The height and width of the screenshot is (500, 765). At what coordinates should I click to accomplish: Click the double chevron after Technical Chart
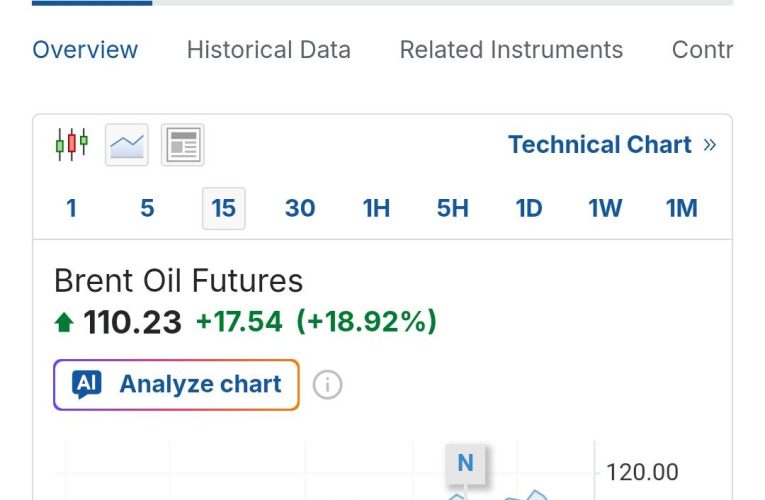710,145
